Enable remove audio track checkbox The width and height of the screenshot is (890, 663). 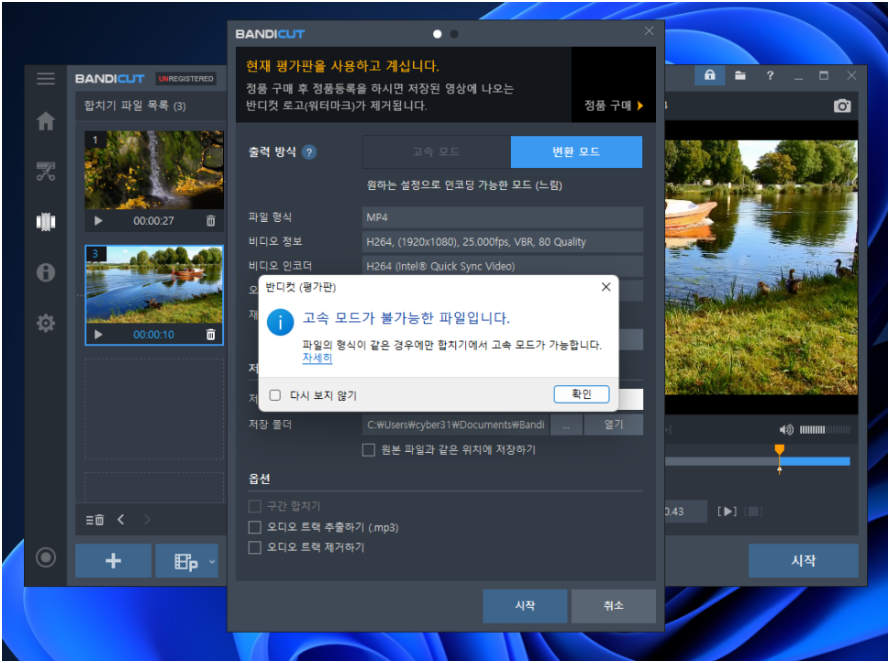[255, 548]
